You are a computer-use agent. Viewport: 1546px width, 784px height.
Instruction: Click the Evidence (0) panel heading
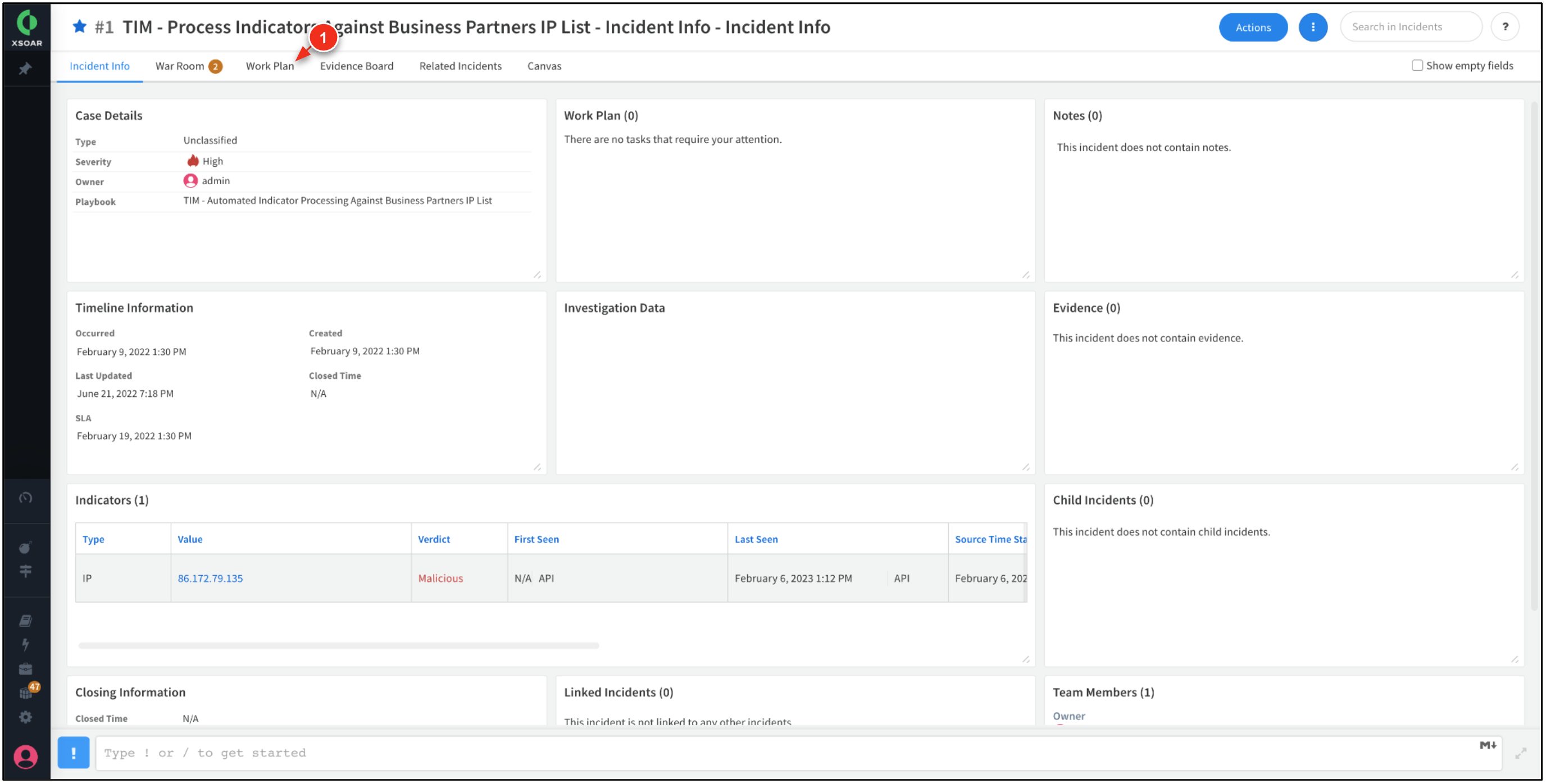point(1086,308)
